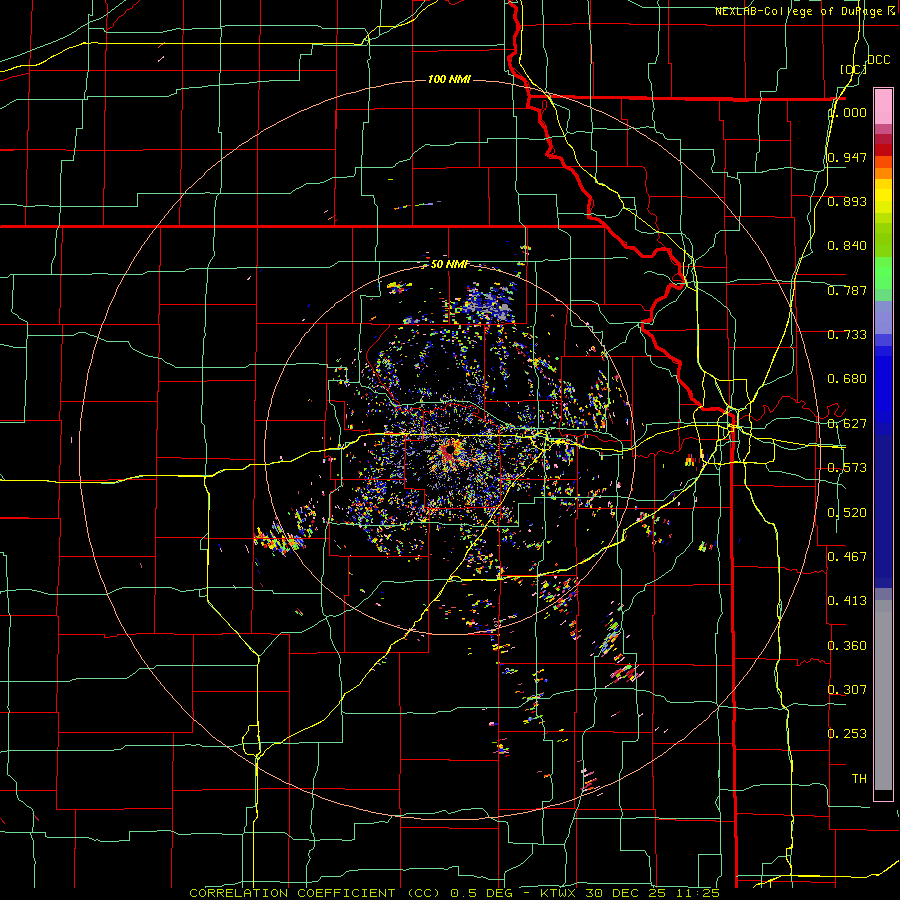Click the 0.893 value on color scale
900x900 pixels.
pos(847,201)
